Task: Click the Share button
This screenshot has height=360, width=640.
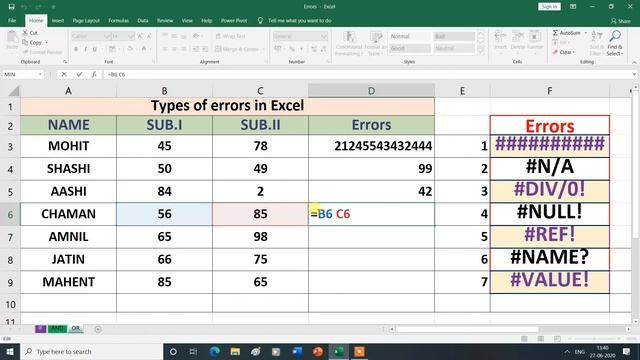Action: (x=620, y=21)
